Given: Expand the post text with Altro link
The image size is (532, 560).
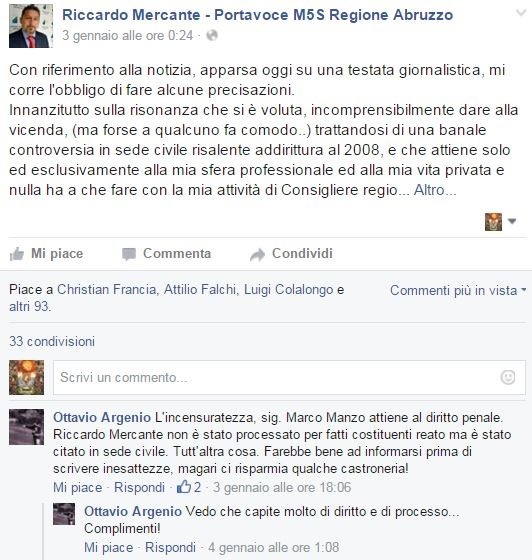Looking at the screenshot, I should [x=435, y=190].
